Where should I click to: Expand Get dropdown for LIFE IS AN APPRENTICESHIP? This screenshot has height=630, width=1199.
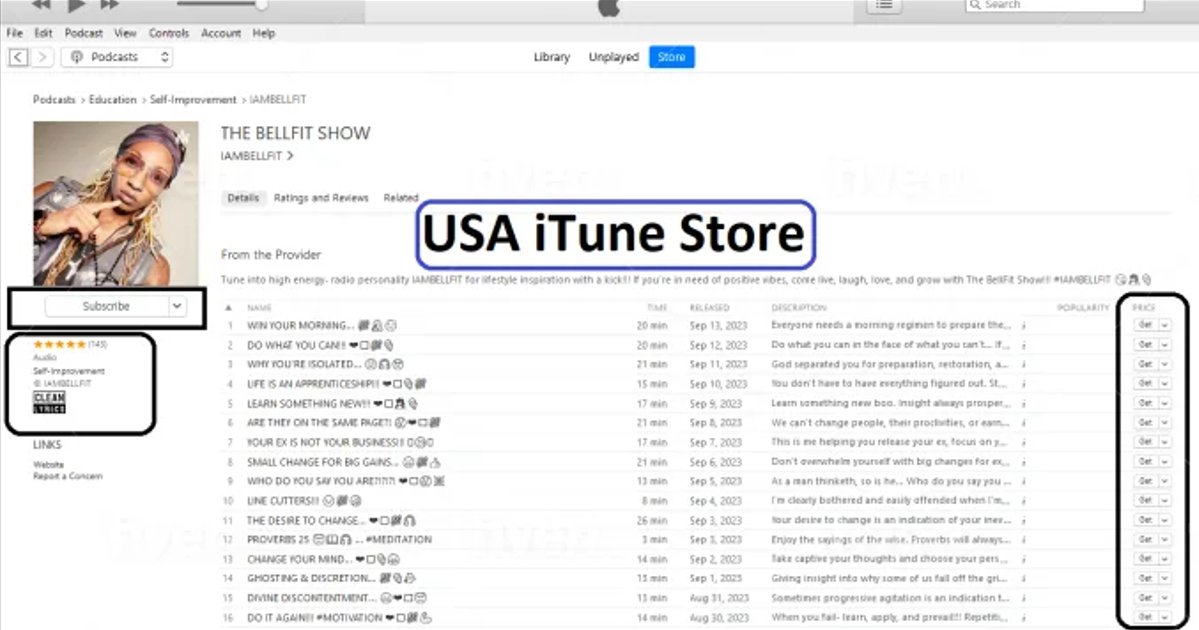tap(1165, 384)
